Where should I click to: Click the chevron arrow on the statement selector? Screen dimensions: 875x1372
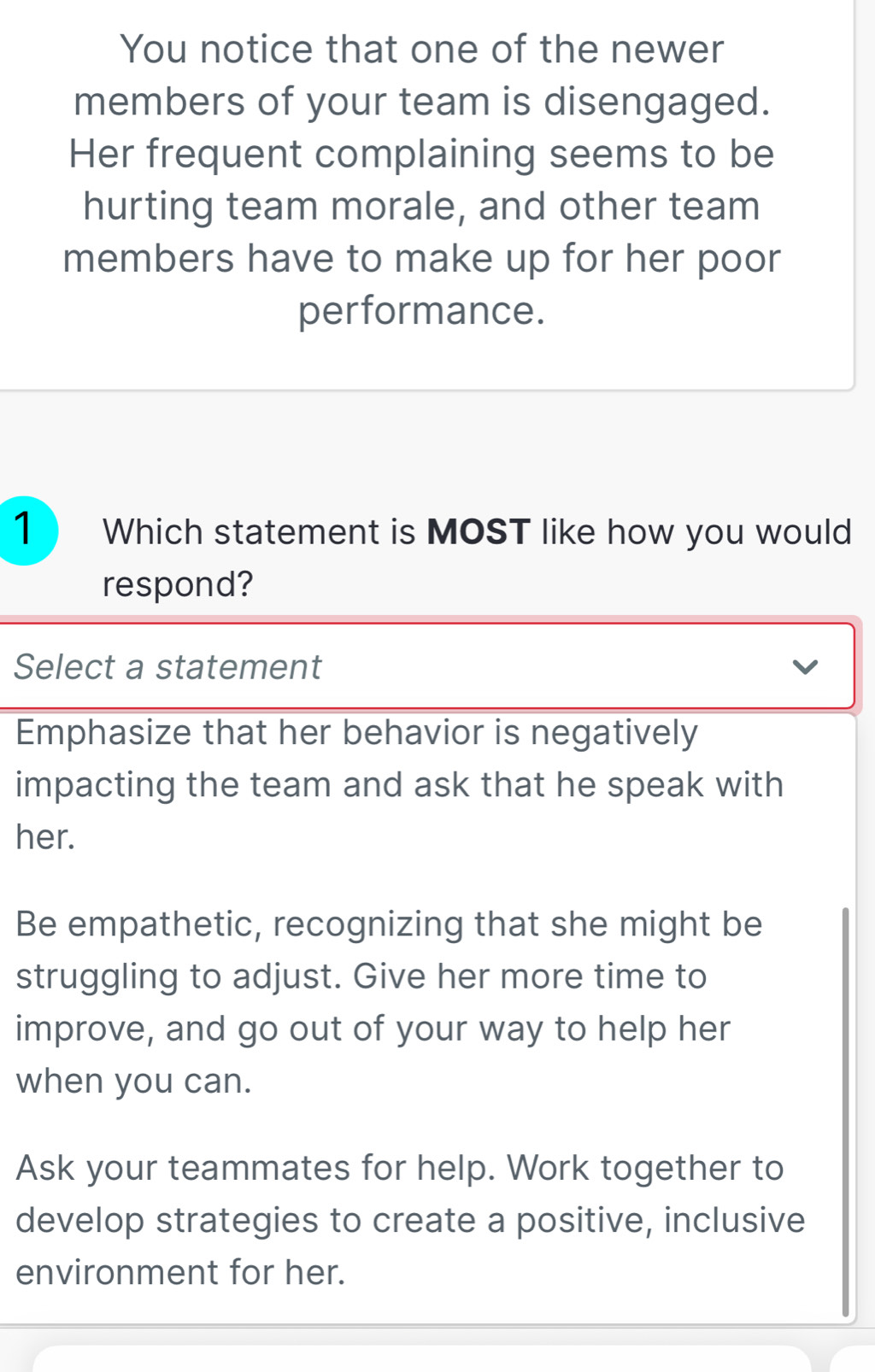(x=807, y=666)
